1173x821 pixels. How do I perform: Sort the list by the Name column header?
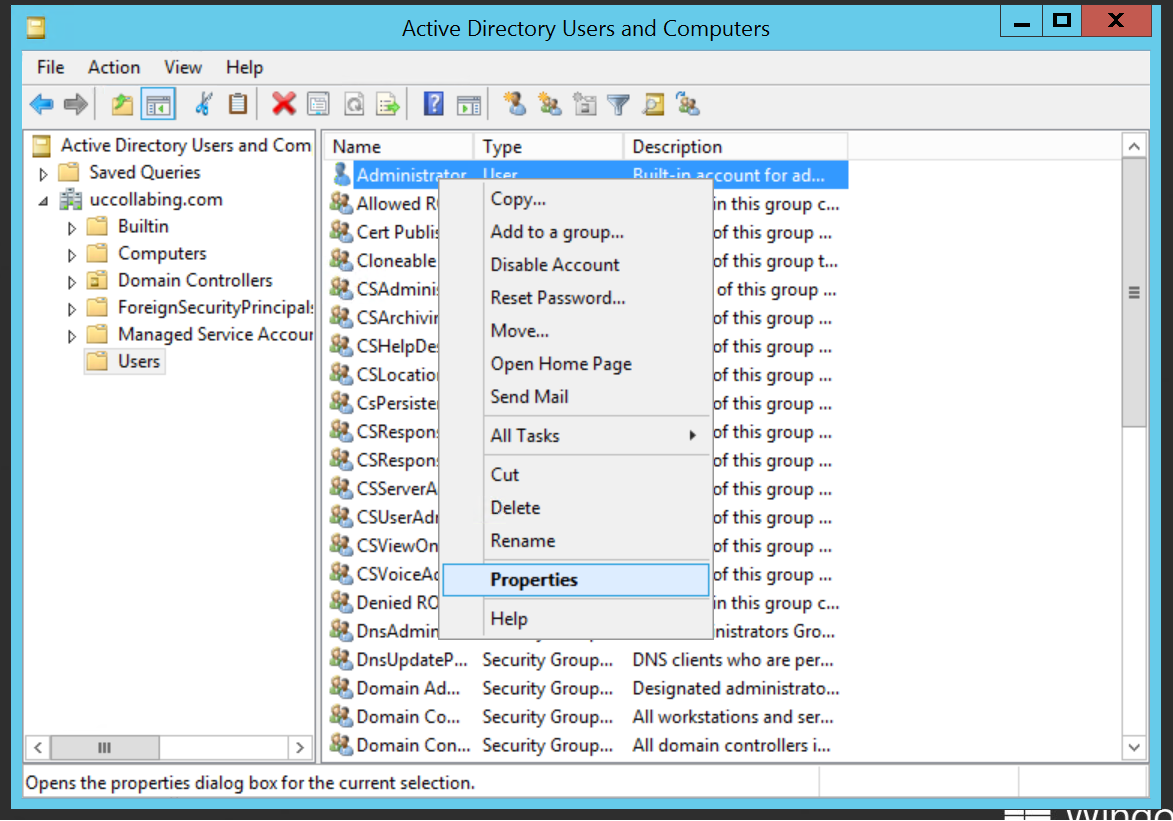click(399, 147)
